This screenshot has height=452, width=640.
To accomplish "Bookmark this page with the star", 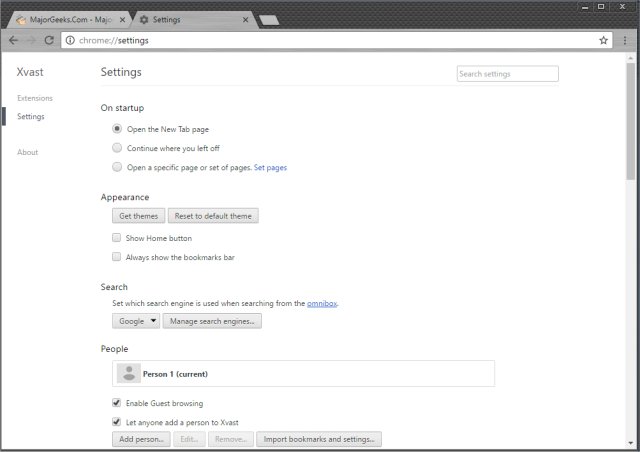I will pyautogui.click(x=604, y=40).
